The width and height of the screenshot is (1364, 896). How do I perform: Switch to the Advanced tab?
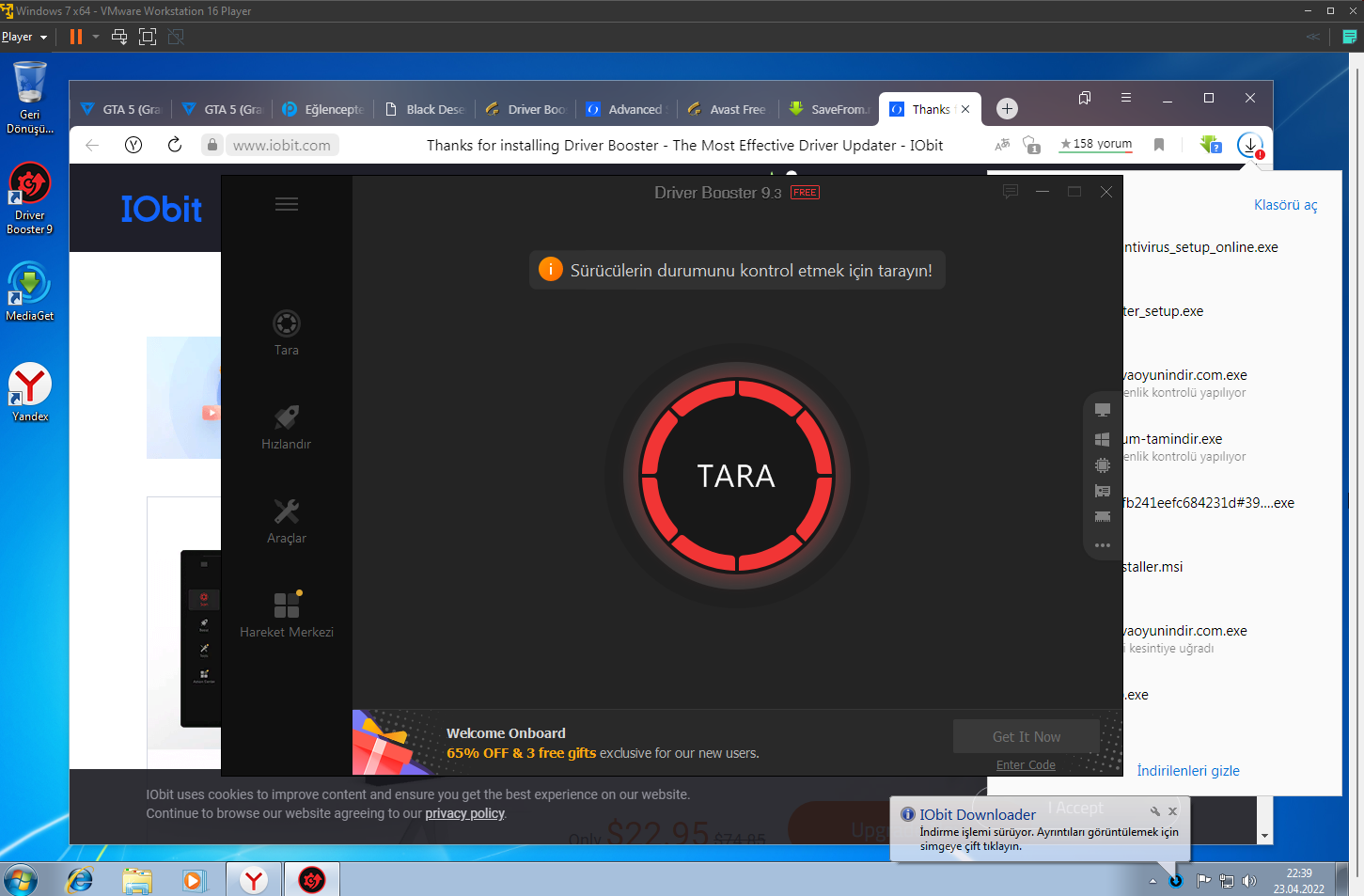628,109
